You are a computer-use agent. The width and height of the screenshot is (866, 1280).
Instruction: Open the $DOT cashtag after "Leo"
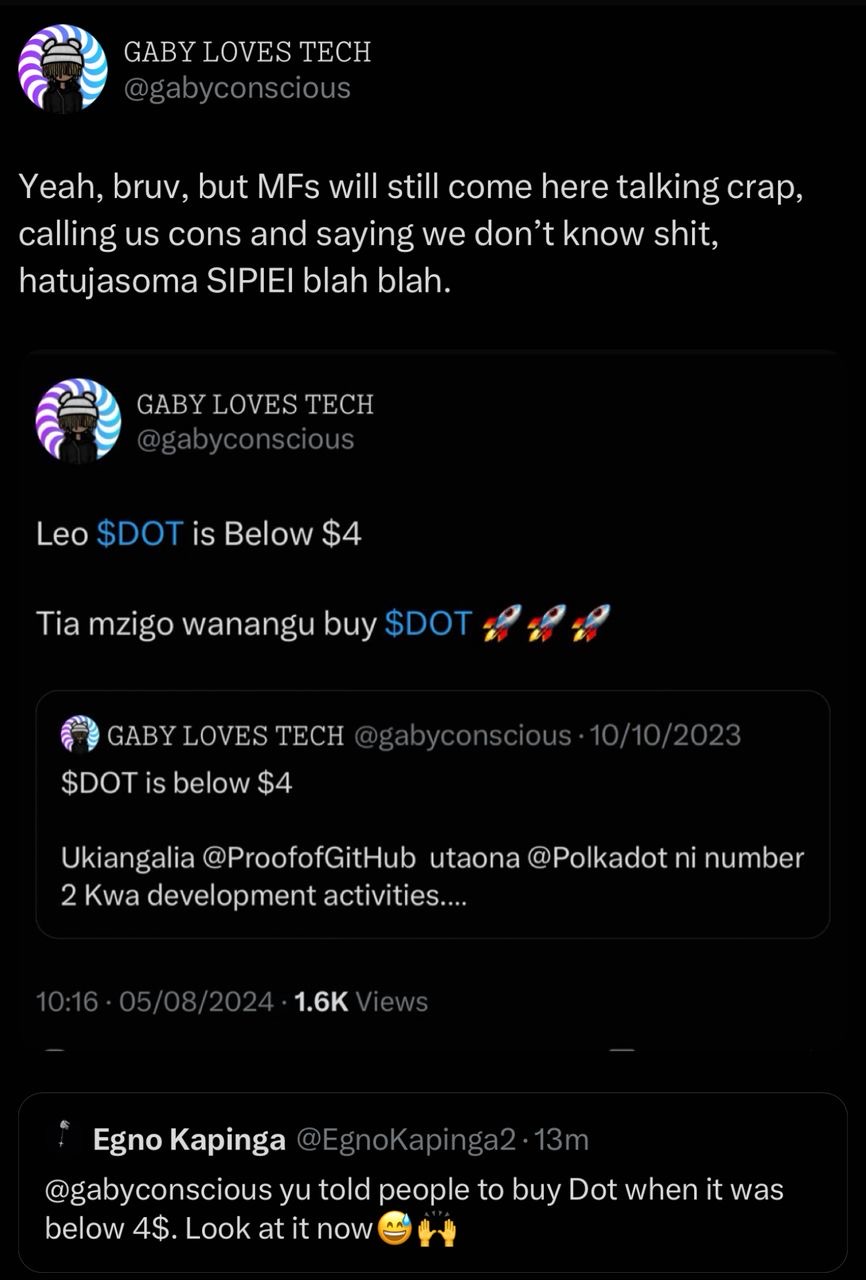[x=140, y=534]
